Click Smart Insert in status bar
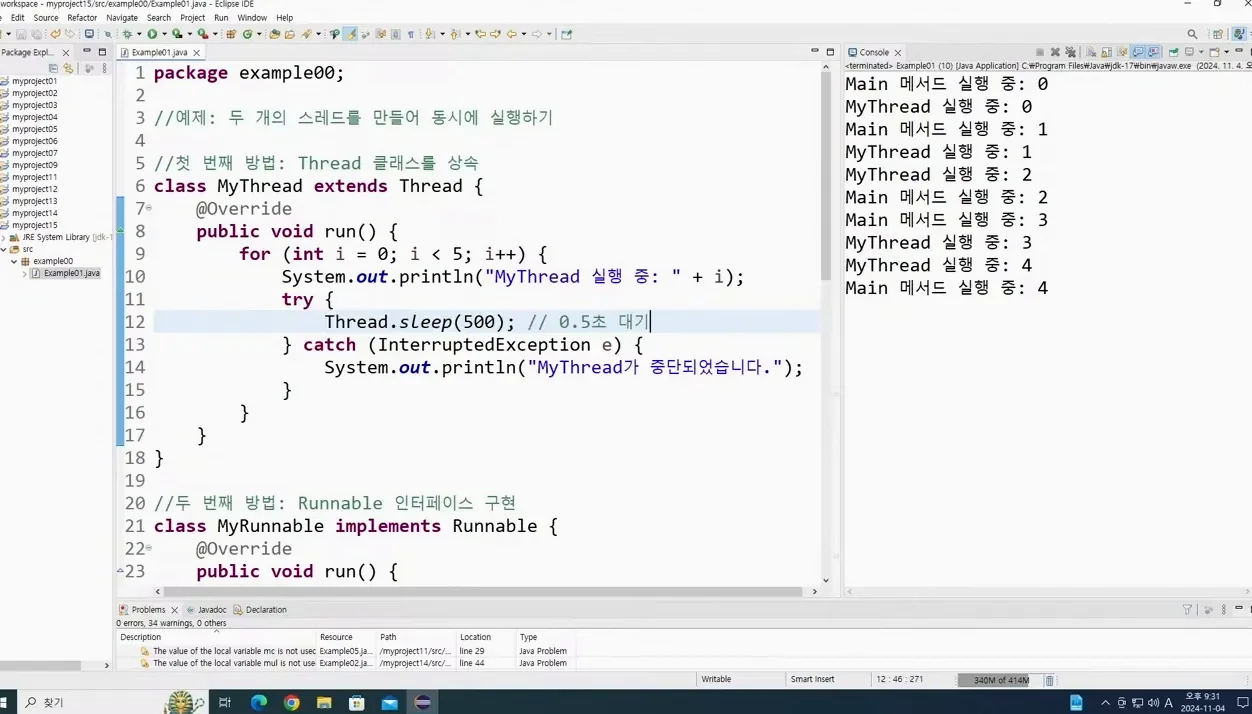 coord(812,679)
